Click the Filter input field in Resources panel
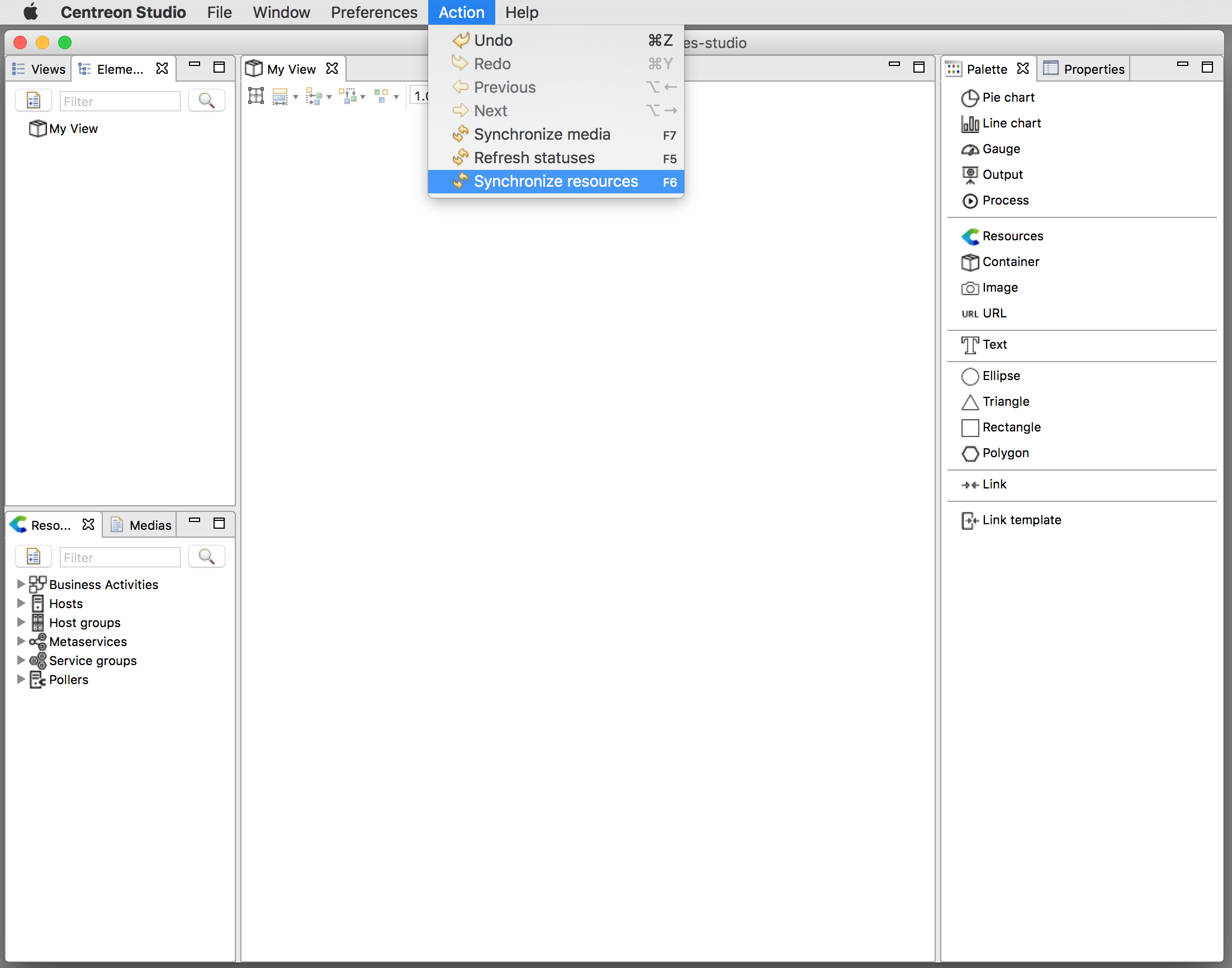 tap(120, 557)
